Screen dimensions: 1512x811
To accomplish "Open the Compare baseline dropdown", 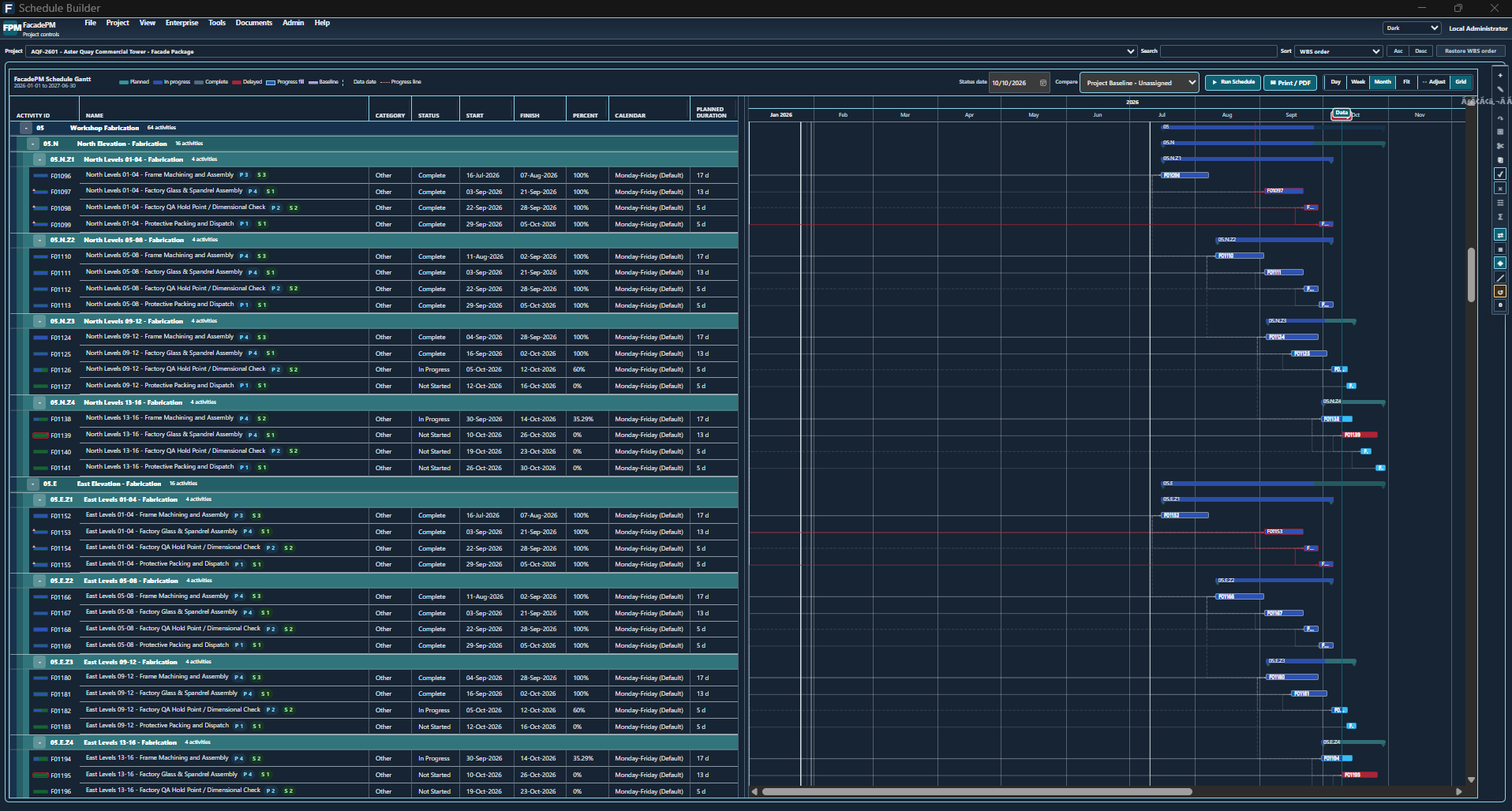I will [x=1140, y=83].
